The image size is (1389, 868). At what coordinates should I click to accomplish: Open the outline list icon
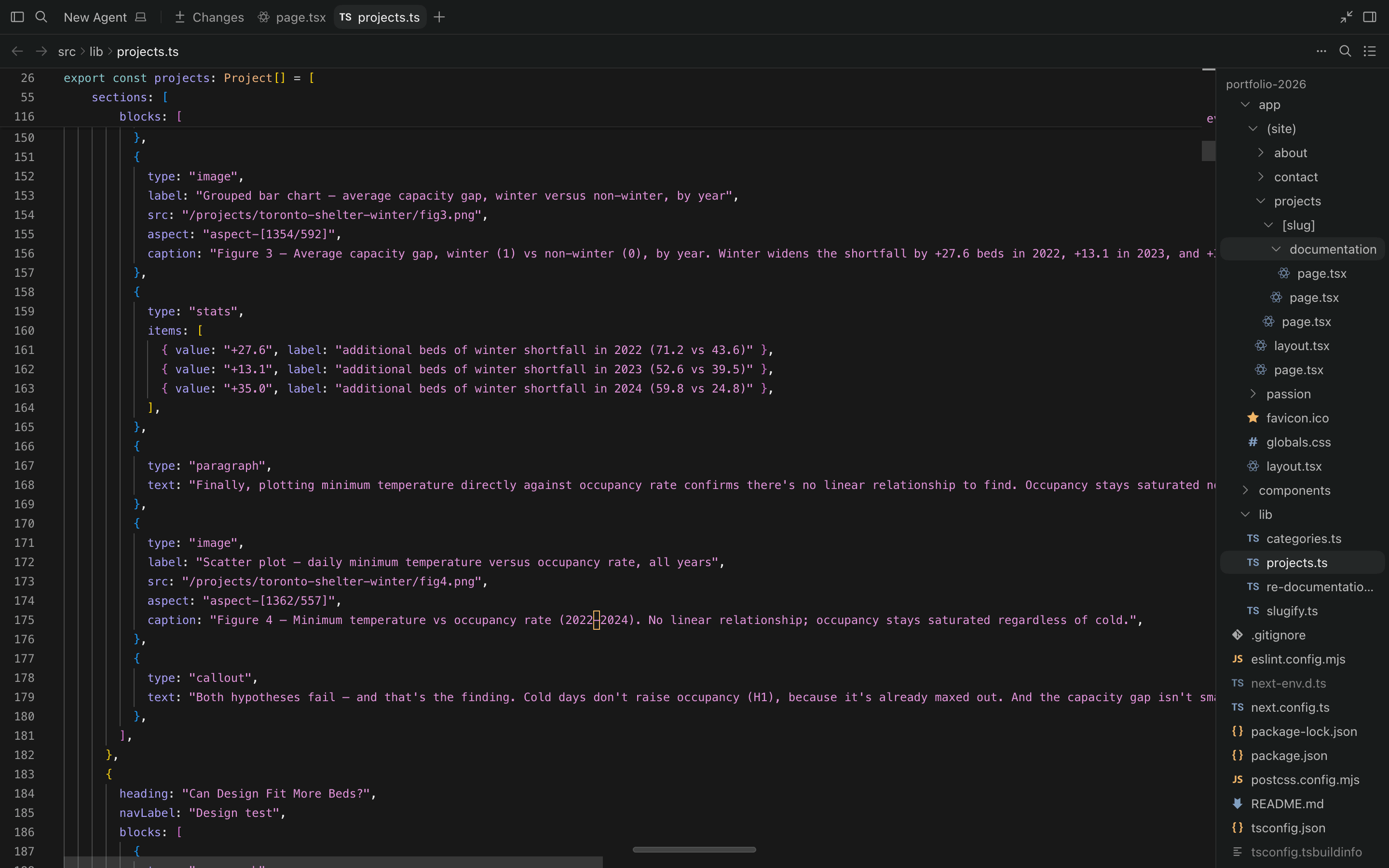coord(1370,51)
